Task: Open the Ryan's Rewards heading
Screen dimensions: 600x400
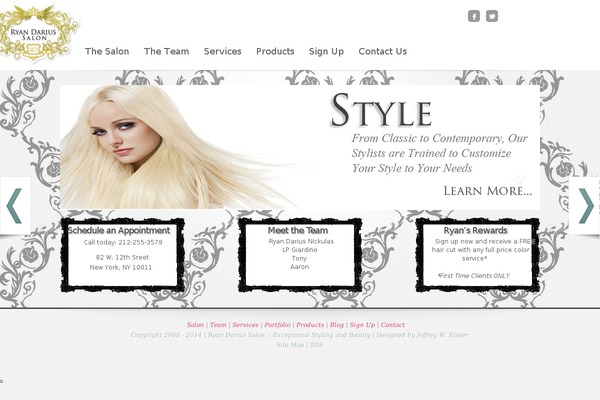Action: [x=476, y=230]
